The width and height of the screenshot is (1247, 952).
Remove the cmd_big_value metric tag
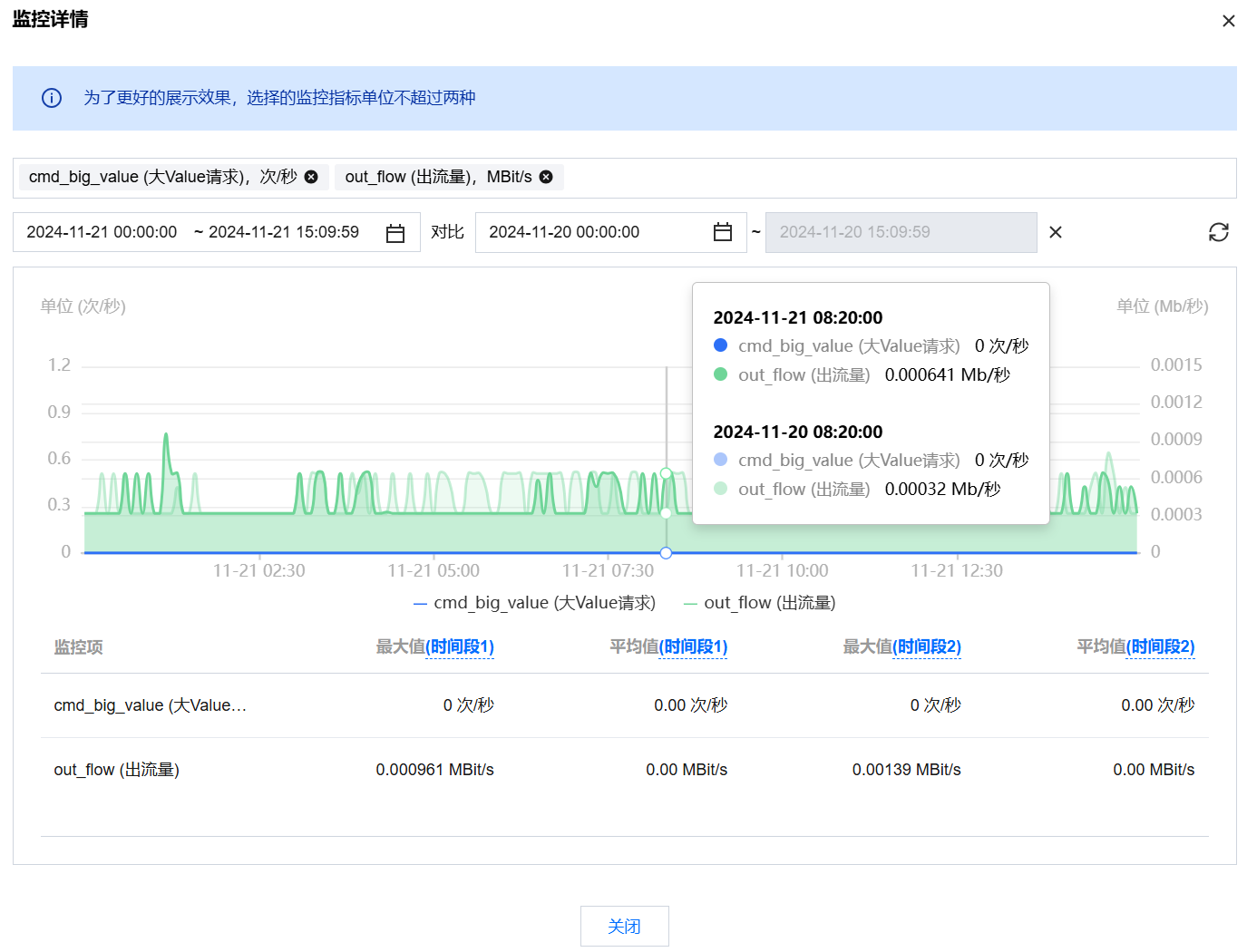click(x=311, y=177)
